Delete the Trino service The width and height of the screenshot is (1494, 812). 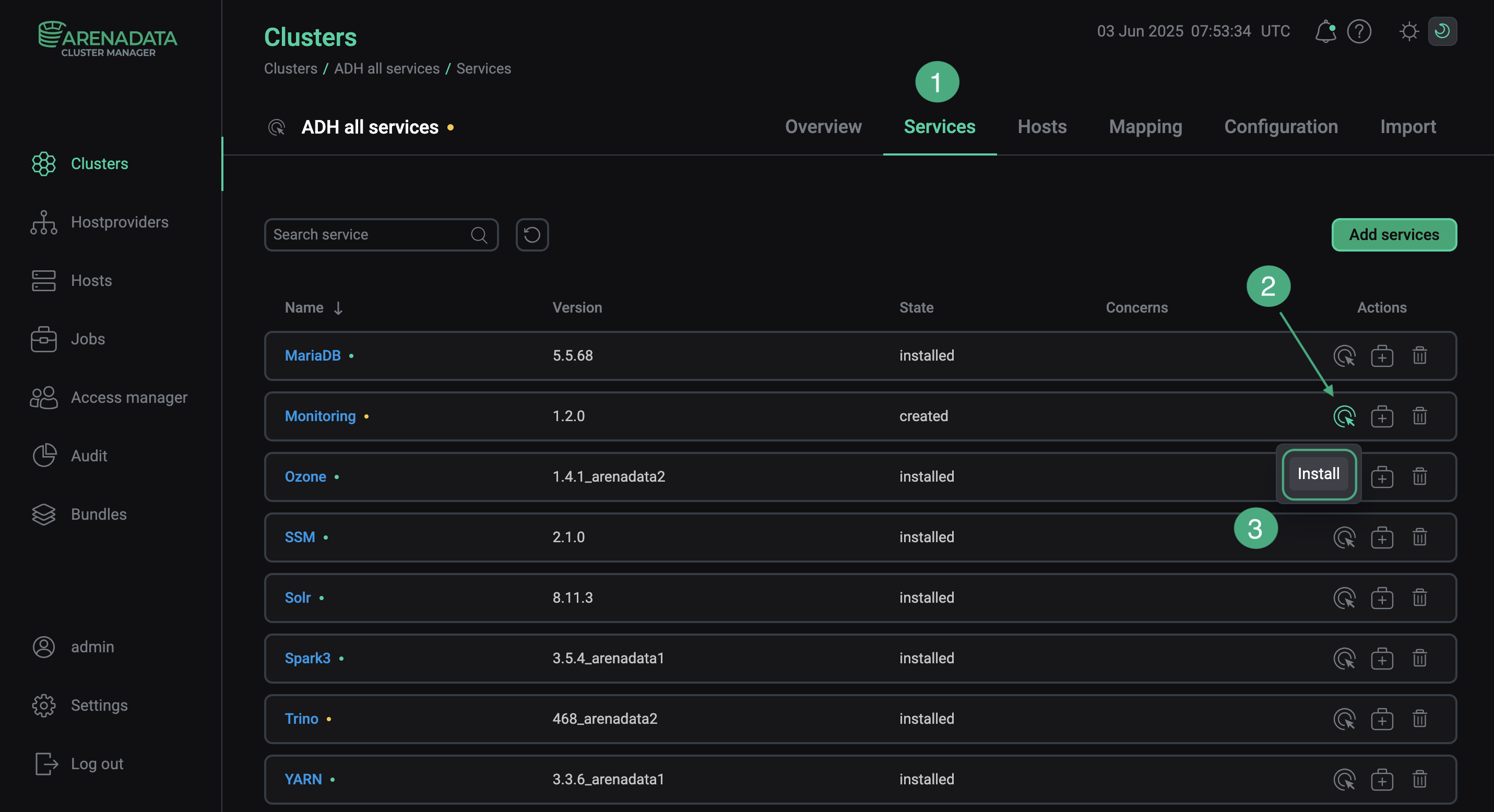click(1420, 719)
